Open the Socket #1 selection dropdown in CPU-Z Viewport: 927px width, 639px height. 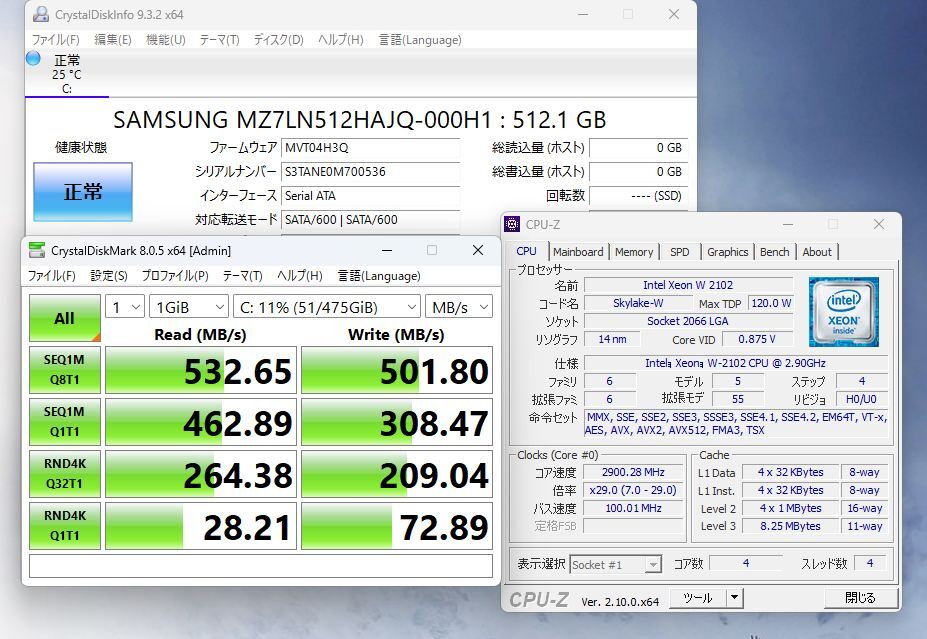[615, 565]
